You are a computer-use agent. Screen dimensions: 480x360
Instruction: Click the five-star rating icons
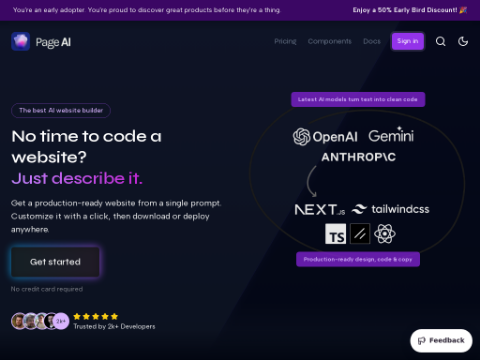point(96,316)
